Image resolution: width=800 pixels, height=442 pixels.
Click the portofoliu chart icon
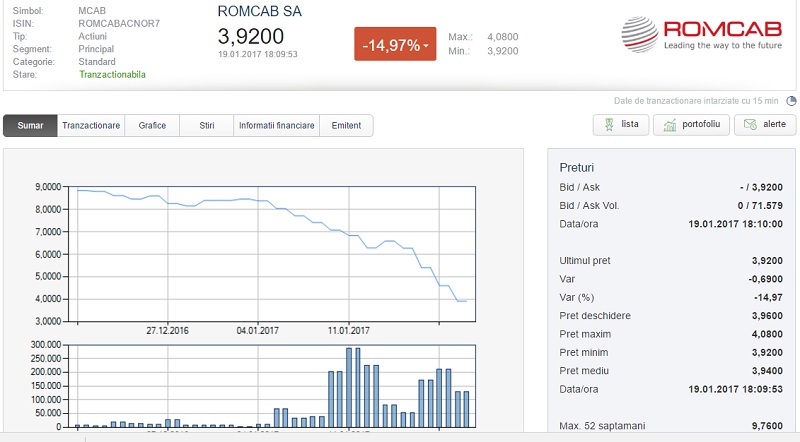tap(669, 125)
